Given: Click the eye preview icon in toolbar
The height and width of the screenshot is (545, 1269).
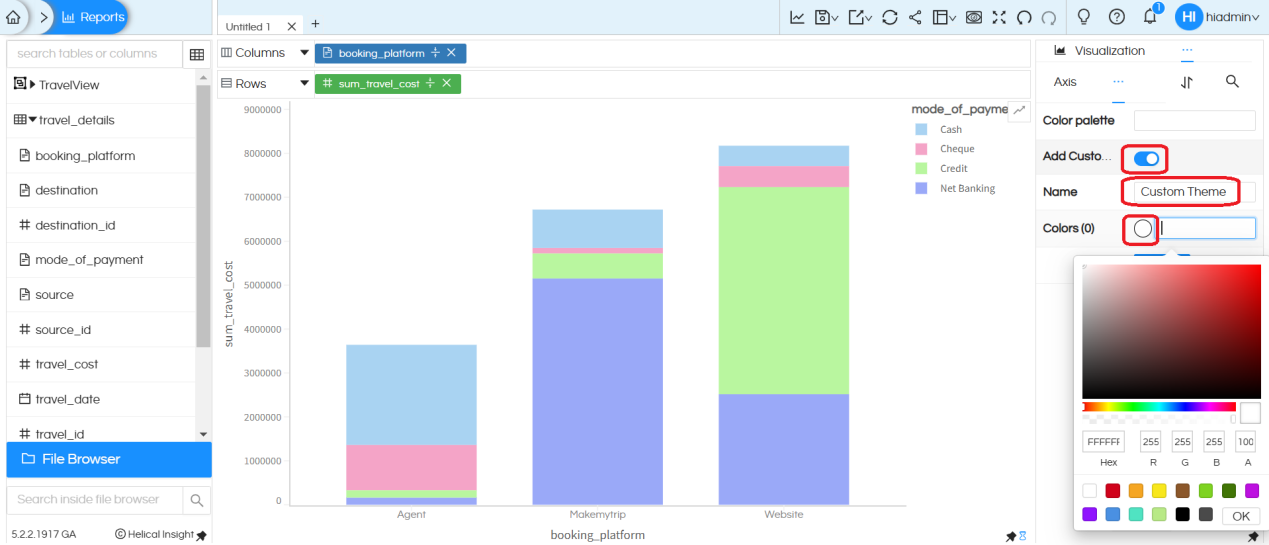Looking at the screenshot, I should pyautogui.click(x=974, y=17).
